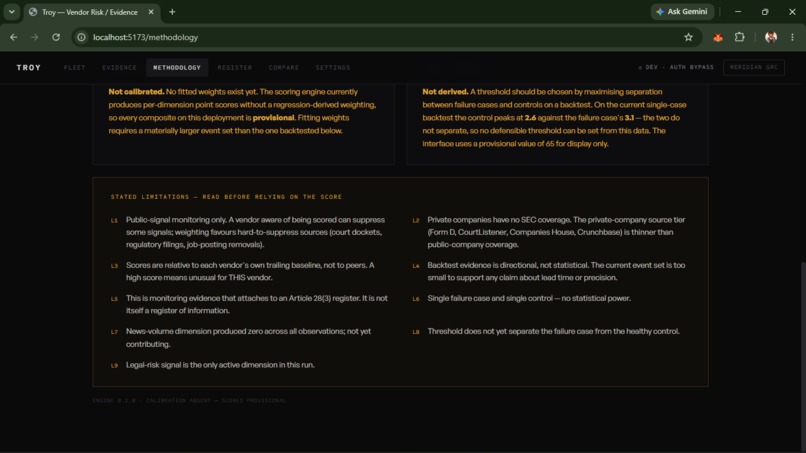Open the Register nav item
The image size is (806, 453).
point(235,67)
